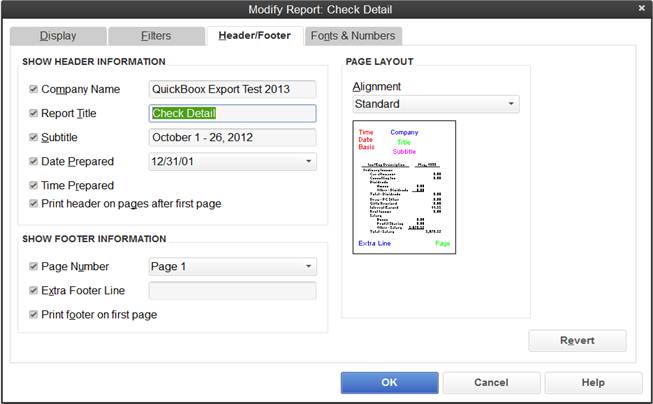The height and width of the screenshot is (404, 653).
Task: Uncheck Print header on pages after first page
Action: [x=34, y=203]
